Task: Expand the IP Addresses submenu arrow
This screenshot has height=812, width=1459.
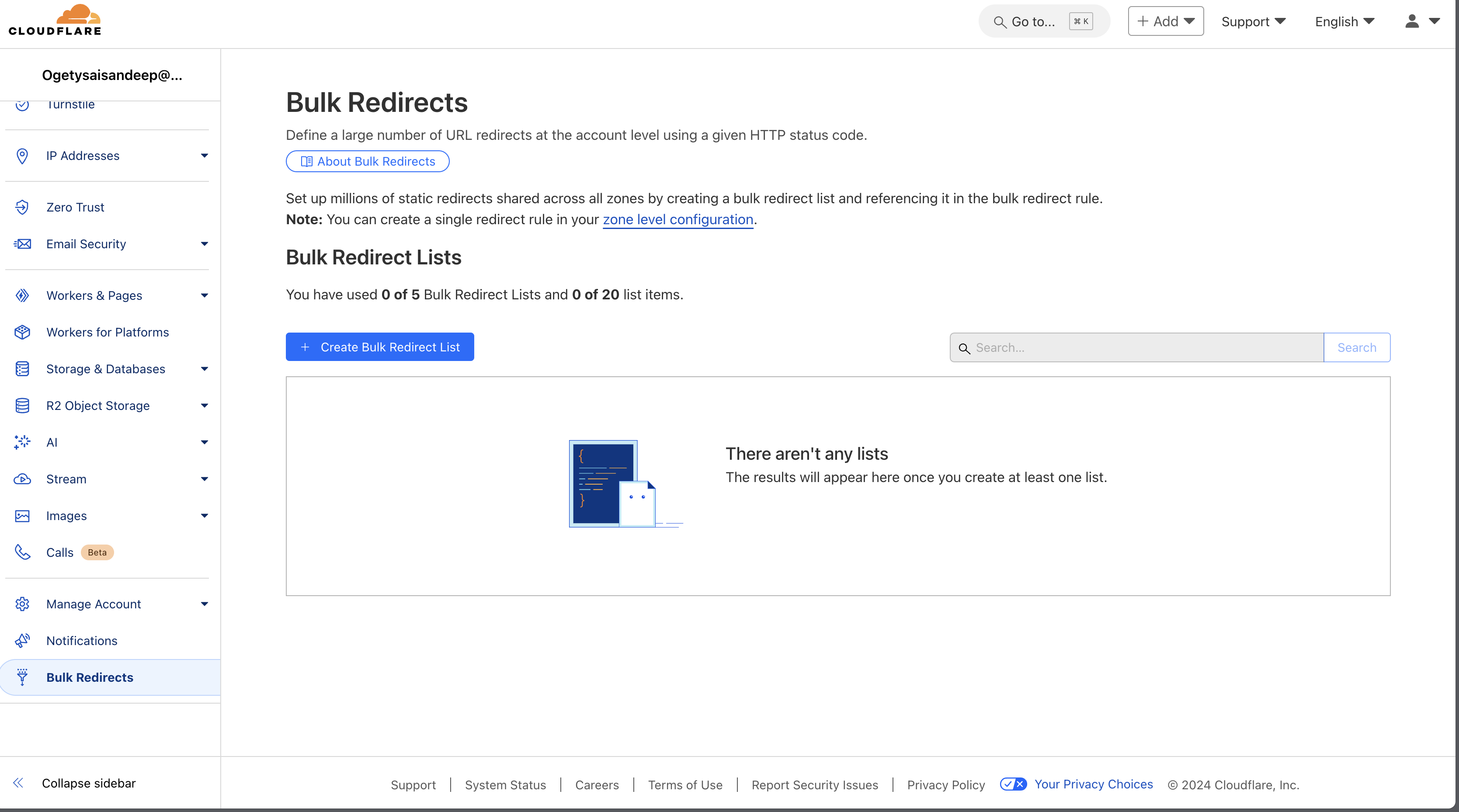Action: 205,156
